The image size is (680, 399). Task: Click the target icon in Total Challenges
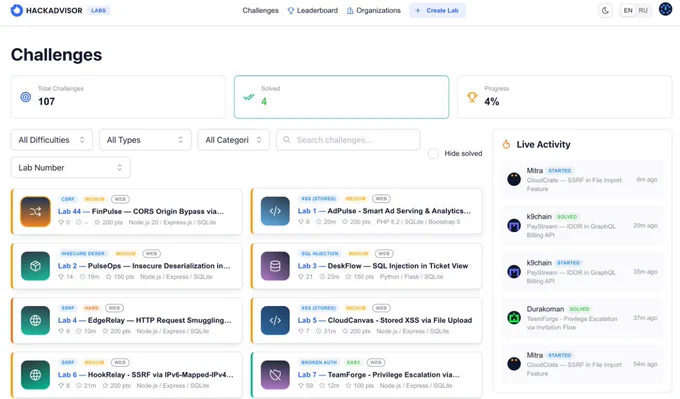coord(26,97)
